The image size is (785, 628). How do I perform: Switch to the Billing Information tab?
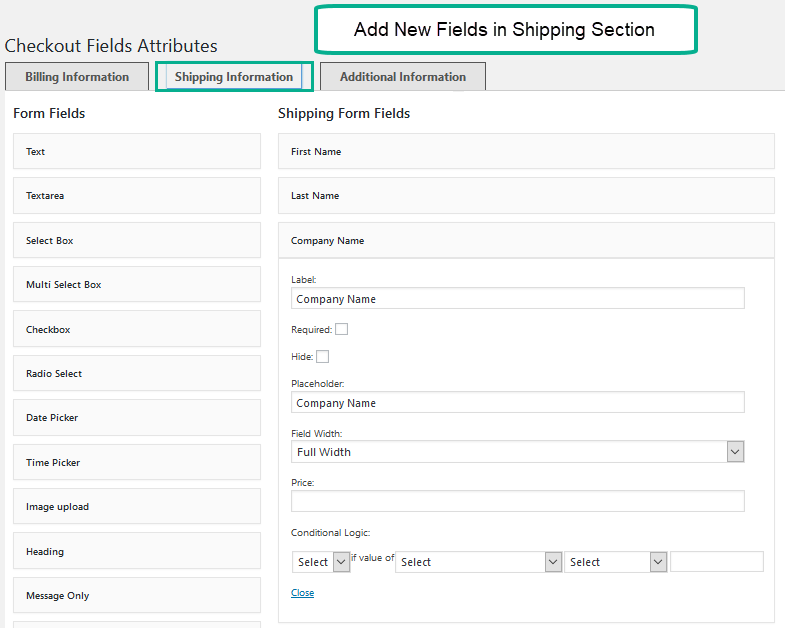click(x=77, y=77)
